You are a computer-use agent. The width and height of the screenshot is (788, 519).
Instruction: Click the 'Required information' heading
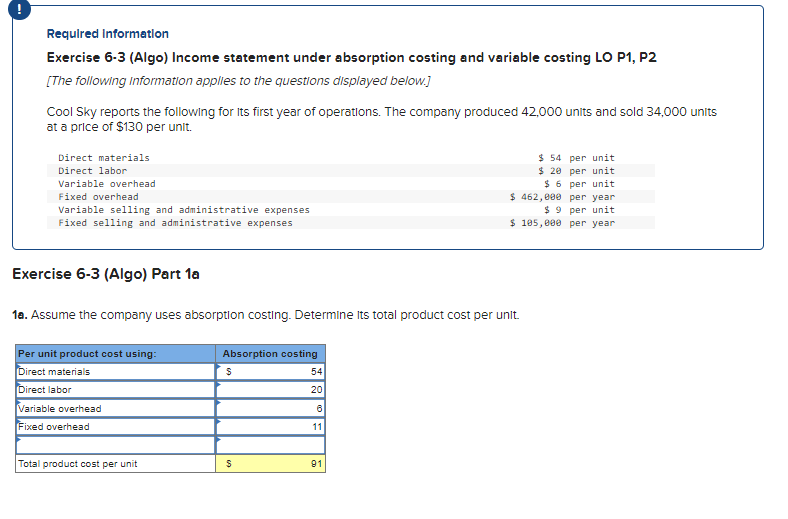(108, 34)
